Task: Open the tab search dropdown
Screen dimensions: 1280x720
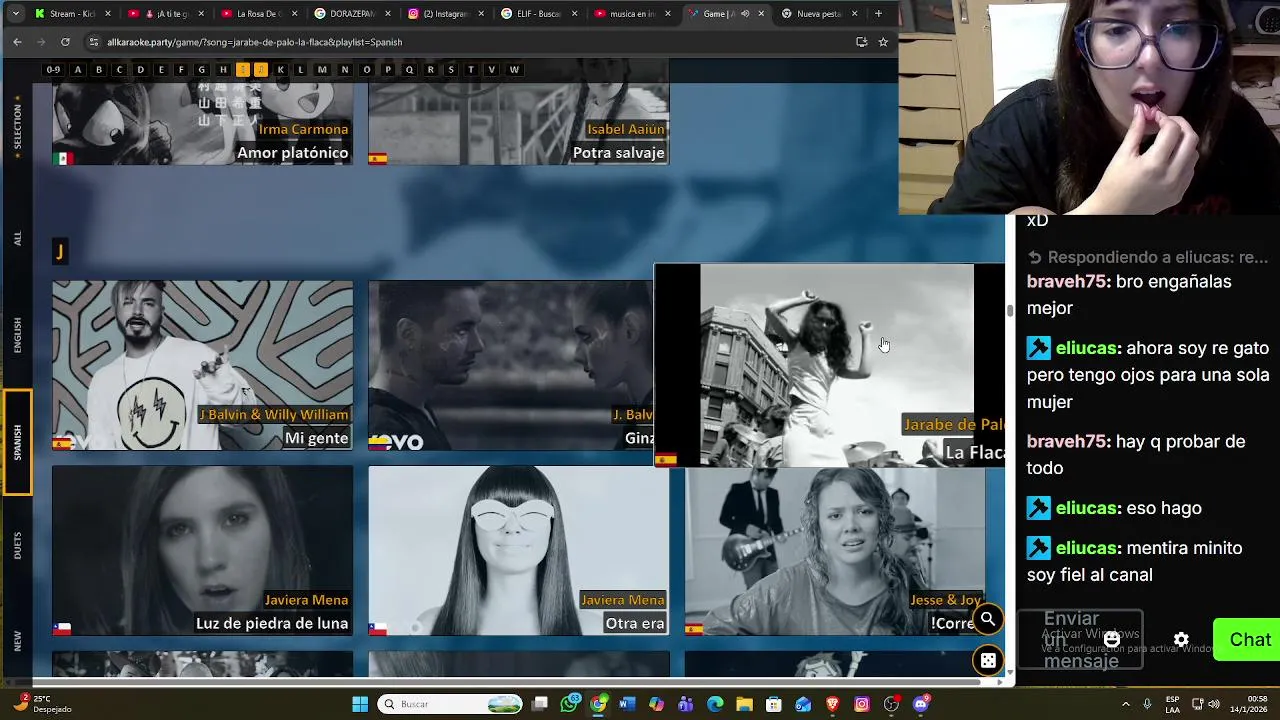Action: 15,13
